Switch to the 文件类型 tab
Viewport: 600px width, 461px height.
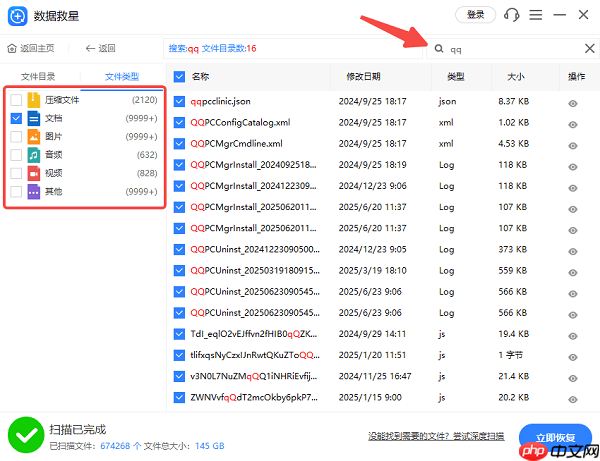(x=122, y=77)
